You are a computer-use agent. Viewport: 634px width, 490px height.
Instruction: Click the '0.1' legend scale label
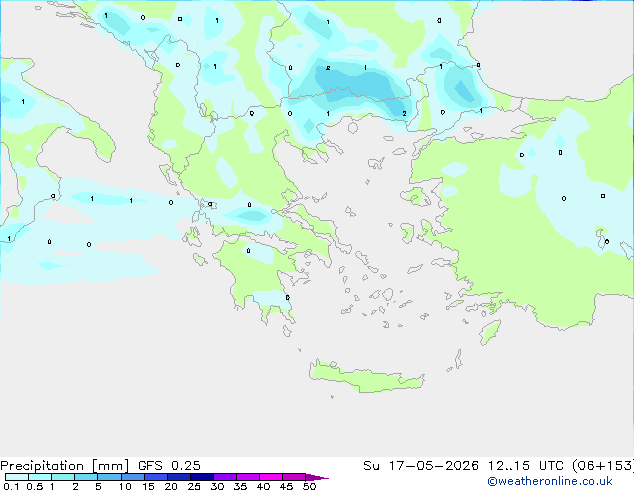[x=11, y=486]
